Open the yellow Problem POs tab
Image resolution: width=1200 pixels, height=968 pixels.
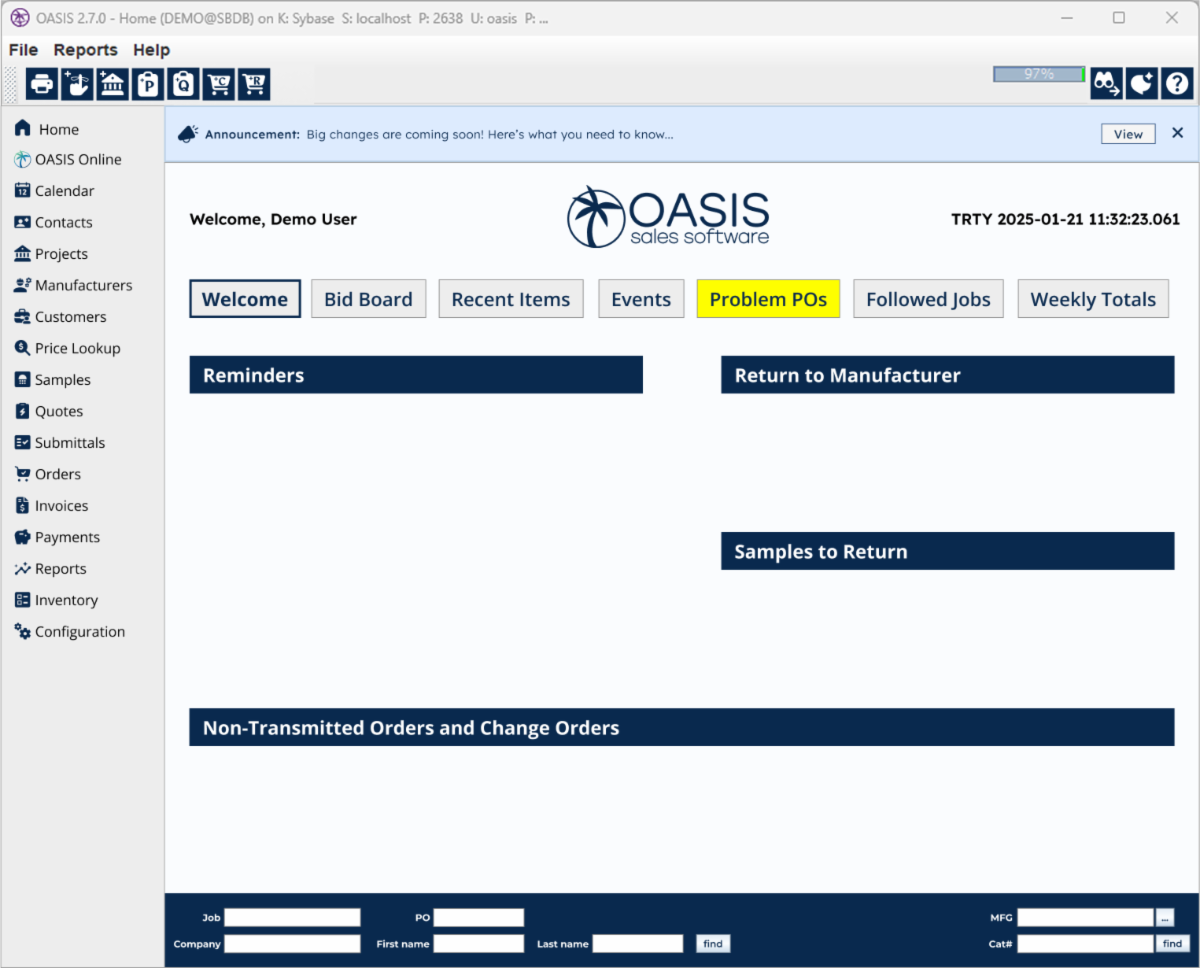point(769,299)
